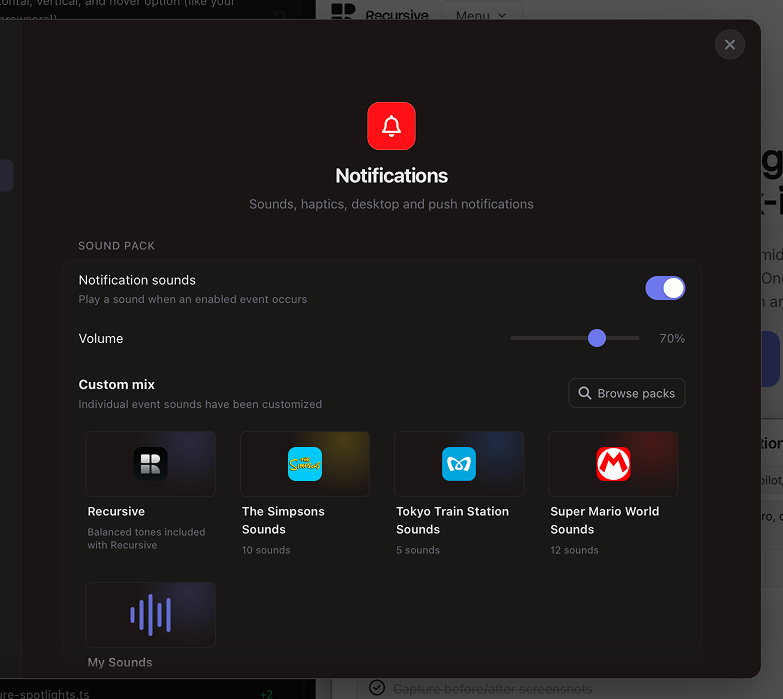Image resolution: width=783 pixels, height=699 pixels.
Task: Click the magnifier icon in Browse packs
Action: coord(584,393)
